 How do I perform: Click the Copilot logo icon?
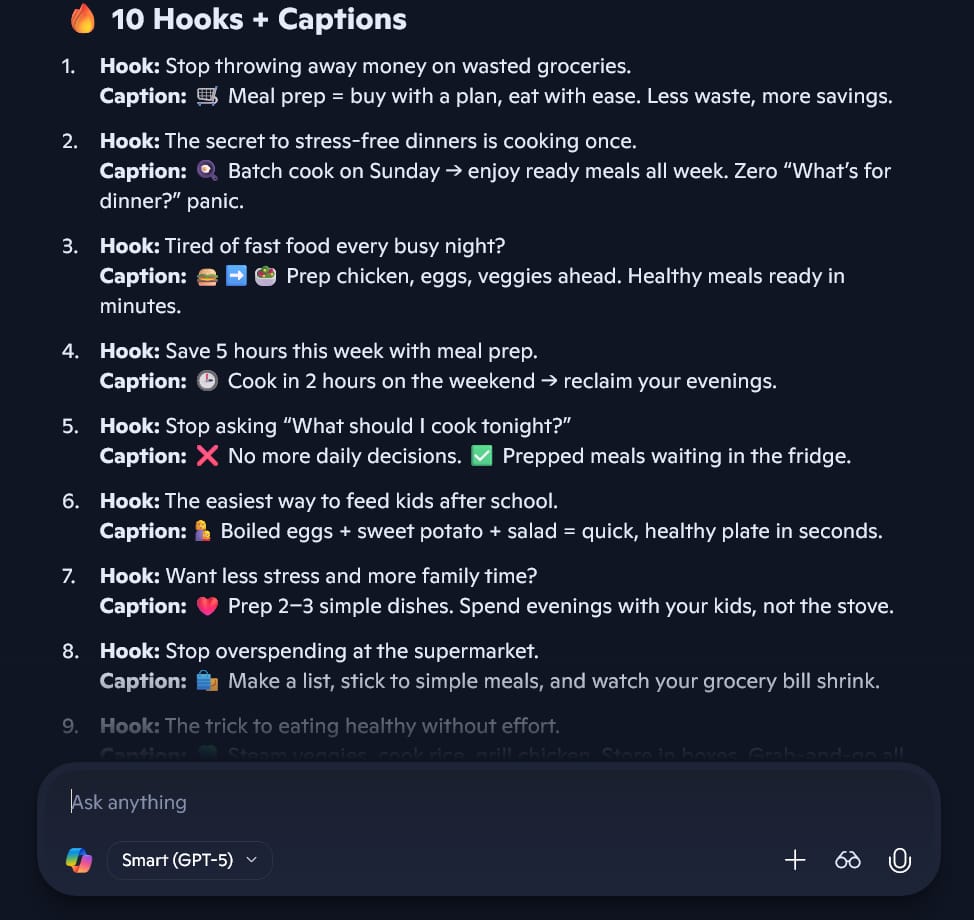pos(78,860)
